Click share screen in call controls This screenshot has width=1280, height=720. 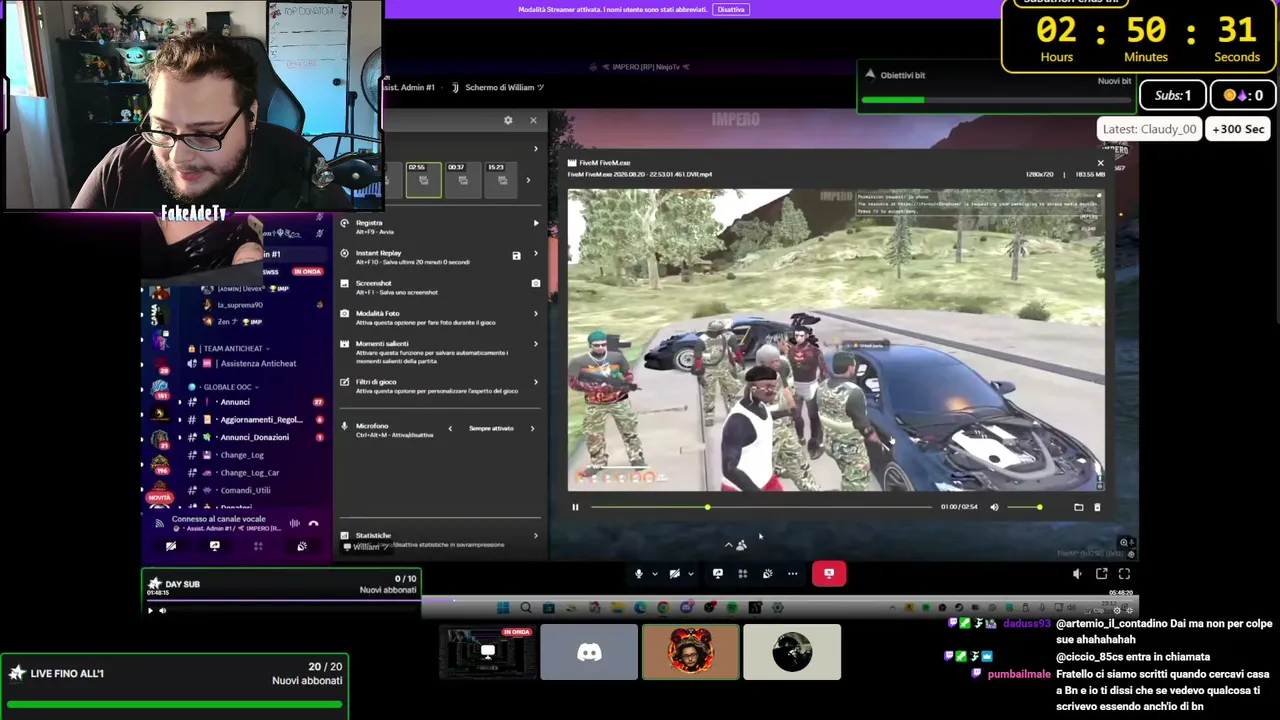pos(717,574)
